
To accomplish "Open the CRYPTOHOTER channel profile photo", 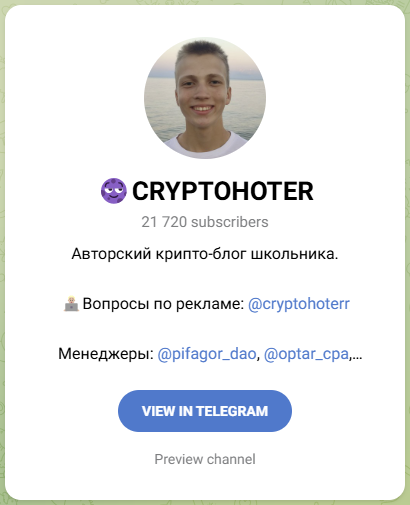I will click(205, 98).
